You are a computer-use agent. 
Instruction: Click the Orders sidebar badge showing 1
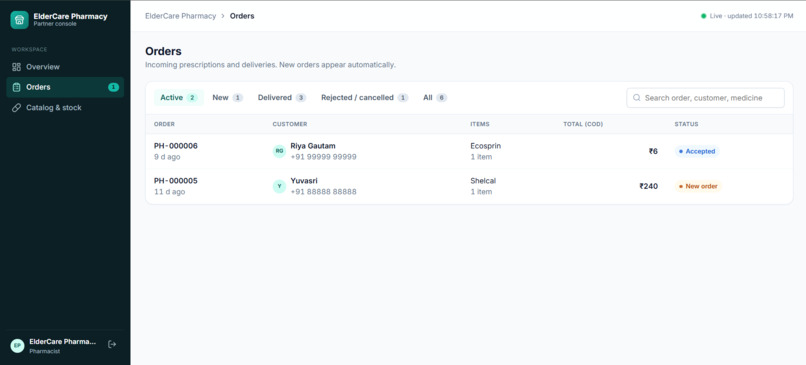(114, 87)
